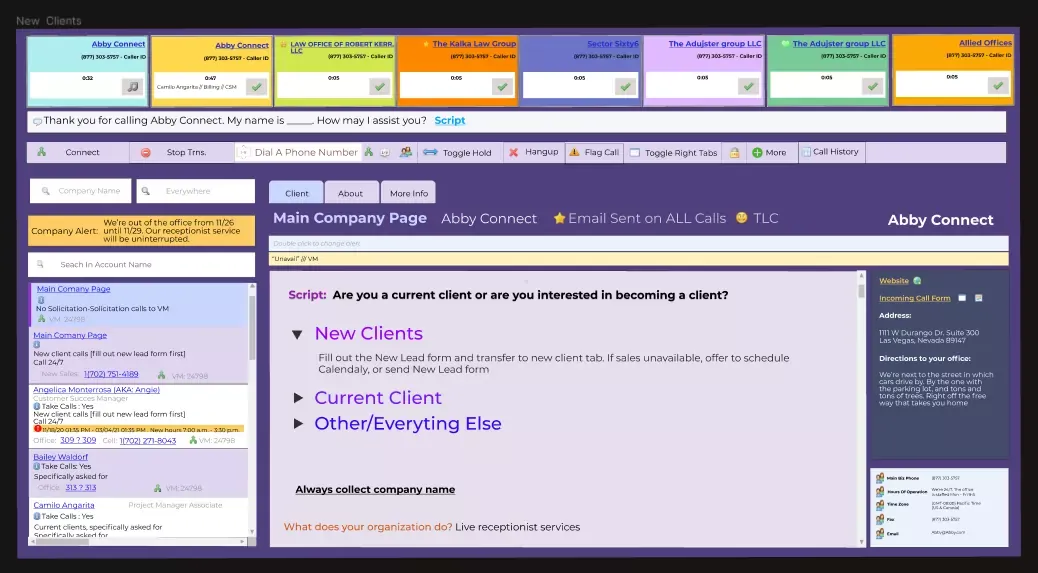Viewport: 1038px width, 573px height.
Task: Click the Script link in greeting bar
Action: 449,120
